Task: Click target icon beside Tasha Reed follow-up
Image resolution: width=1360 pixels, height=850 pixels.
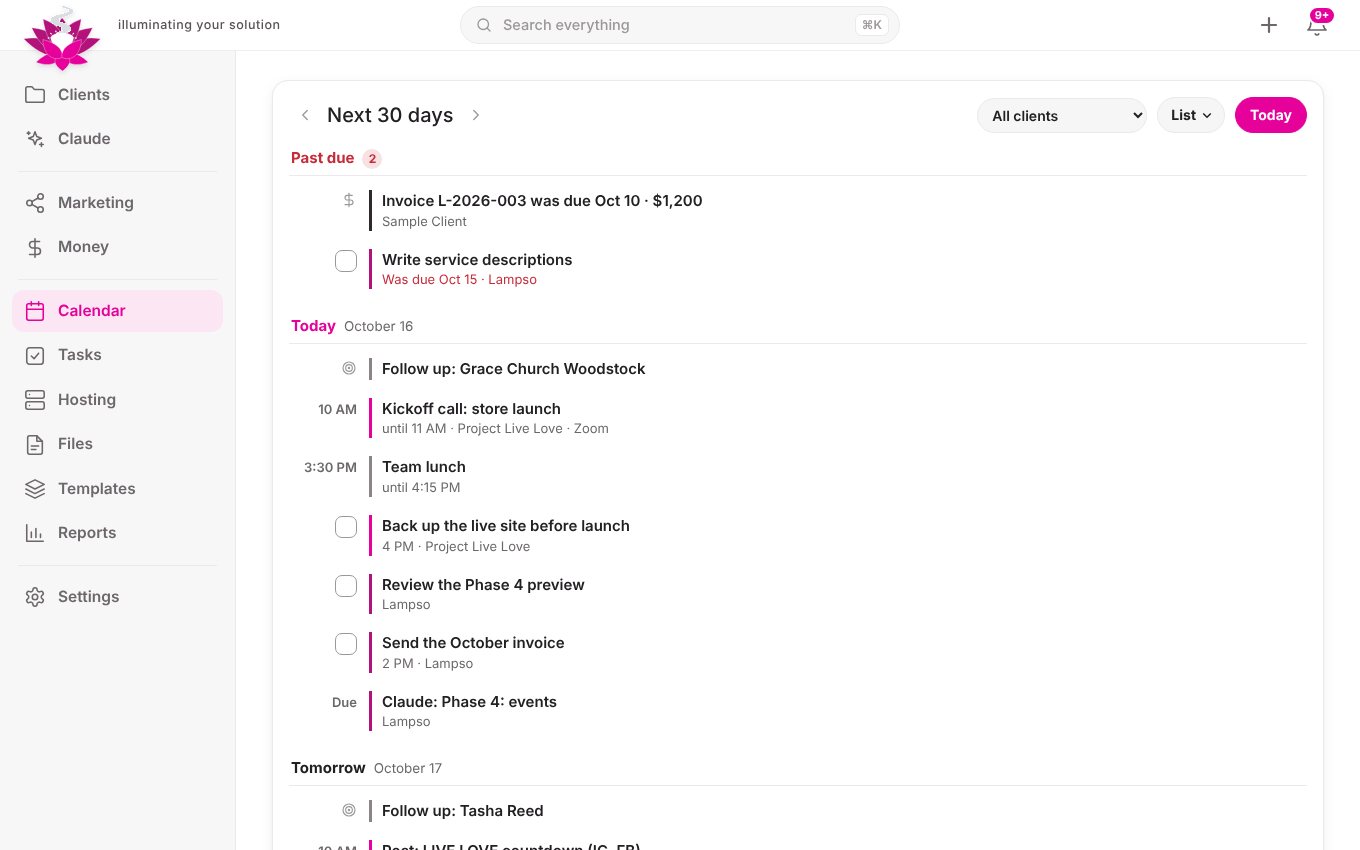Action: click(x=349, y=810)
